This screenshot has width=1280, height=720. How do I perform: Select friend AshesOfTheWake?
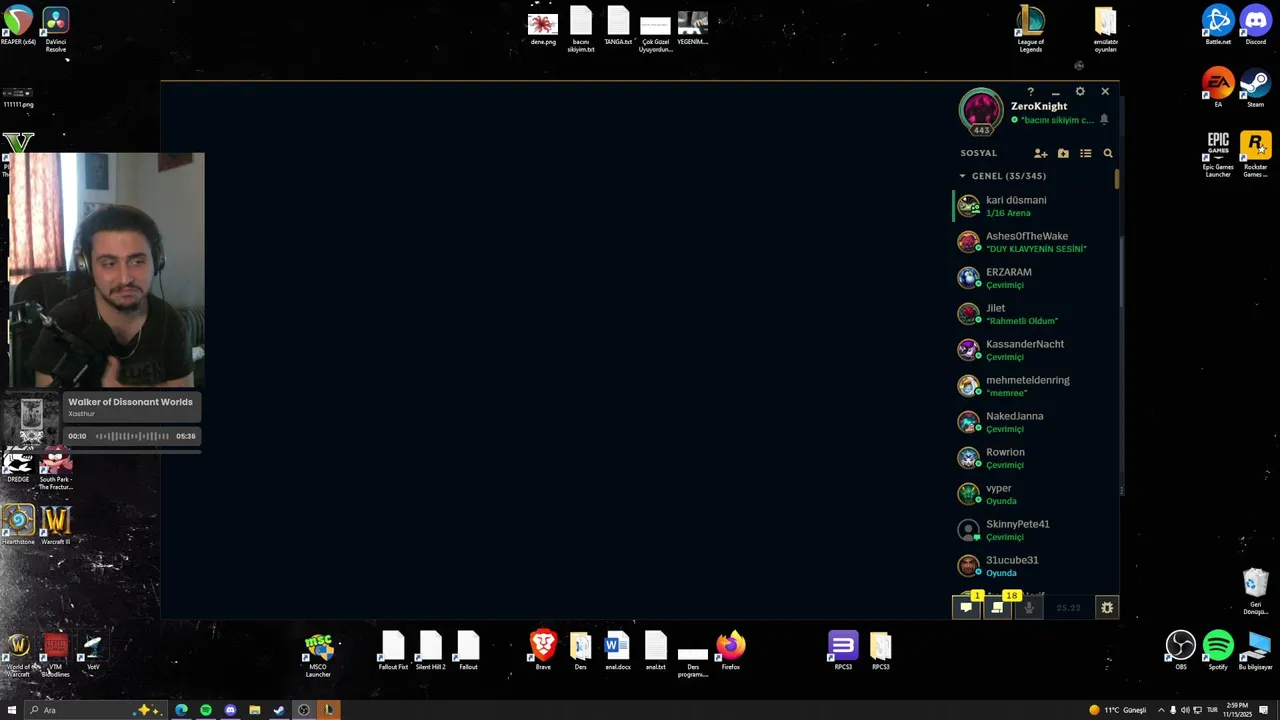(1033, 242)
